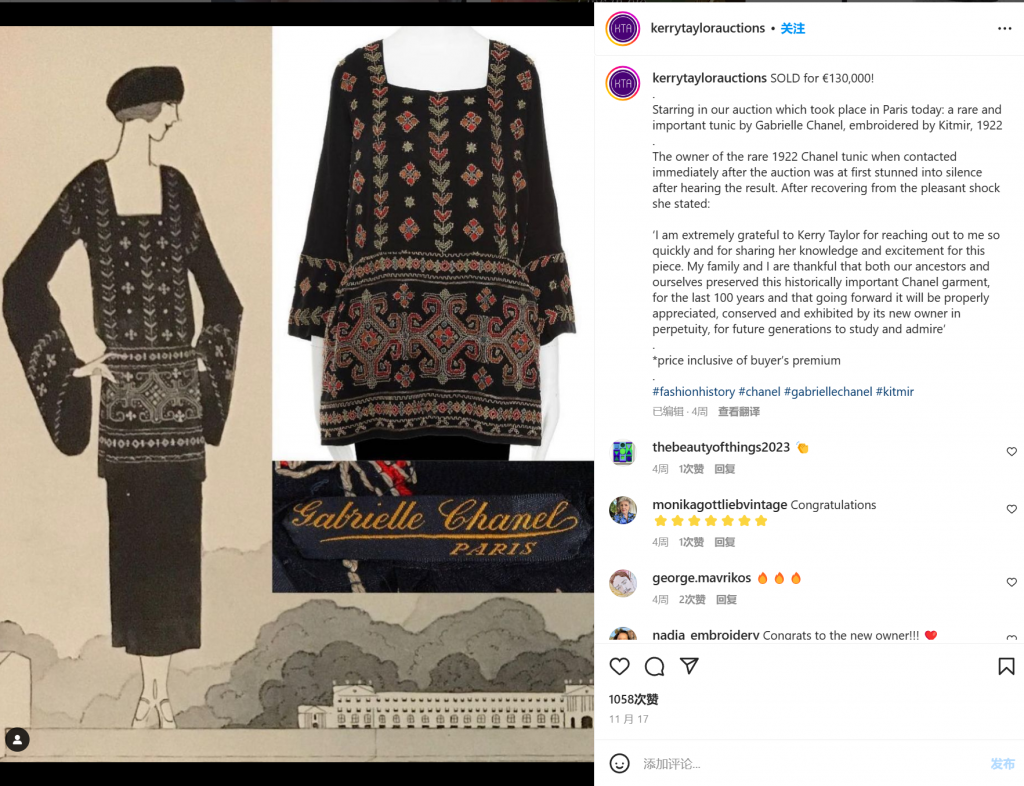This screenshot has height=786, width=1024.
Task: Click 查看翻译 to translate caption
Action: coord(739,411)
